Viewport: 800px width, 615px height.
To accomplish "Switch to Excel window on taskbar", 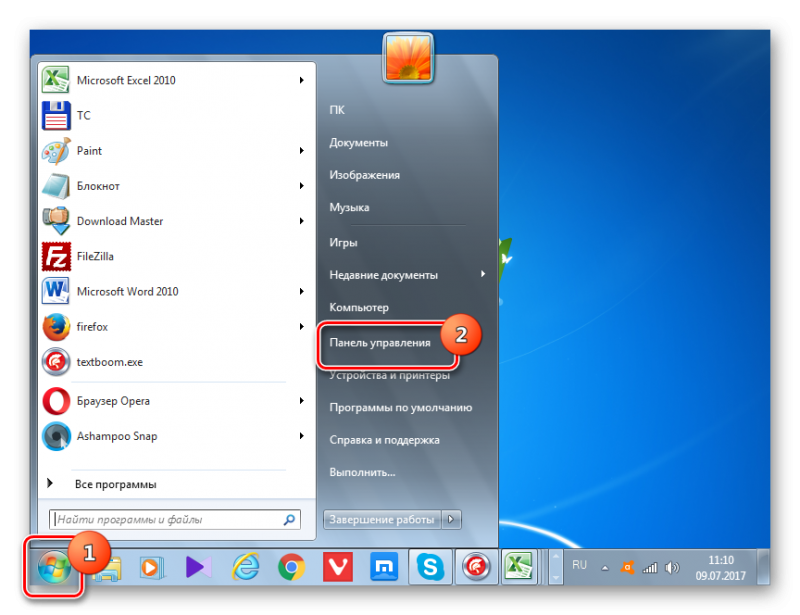I will 519,568.
